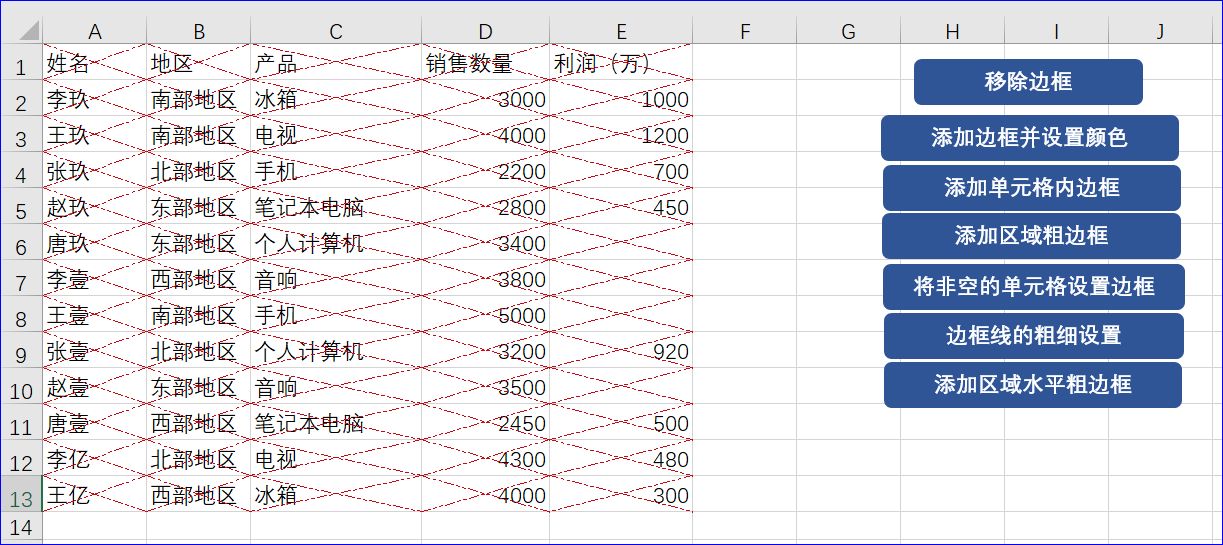Select sales quantity cell 4300

pyautogui.click(x=486, y=459)
